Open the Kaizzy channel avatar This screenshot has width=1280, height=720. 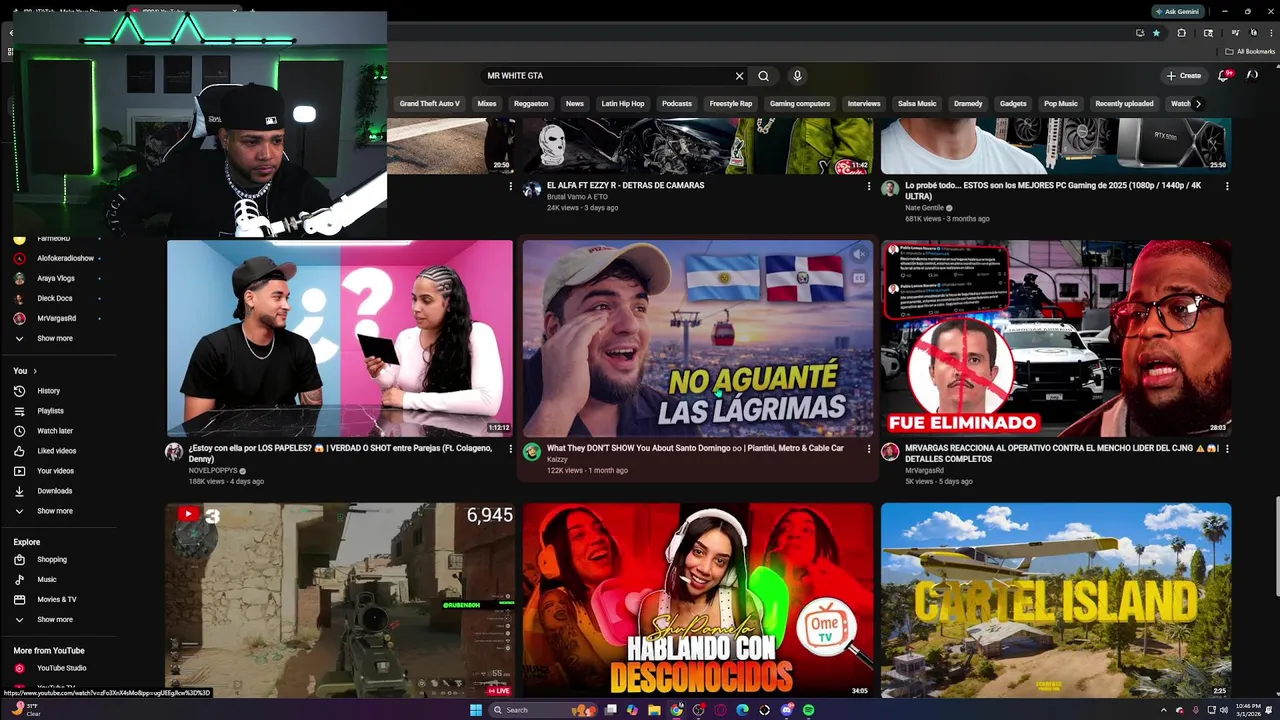(x=532, y=452)
